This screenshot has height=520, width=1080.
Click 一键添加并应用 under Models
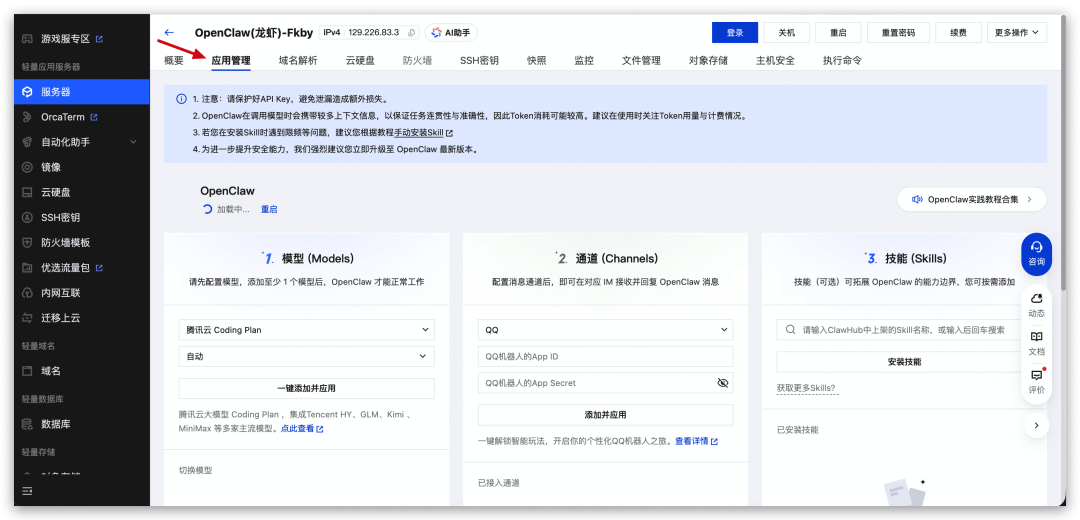coord(307,388)
